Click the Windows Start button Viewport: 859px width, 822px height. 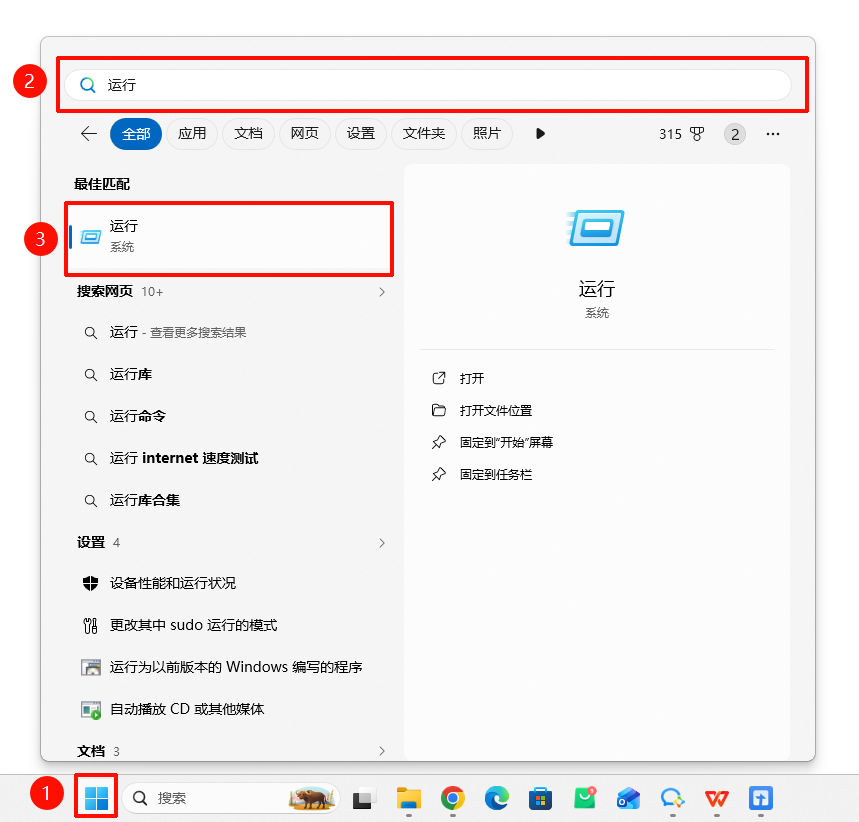pyautogui.click(x=96, y=797)
